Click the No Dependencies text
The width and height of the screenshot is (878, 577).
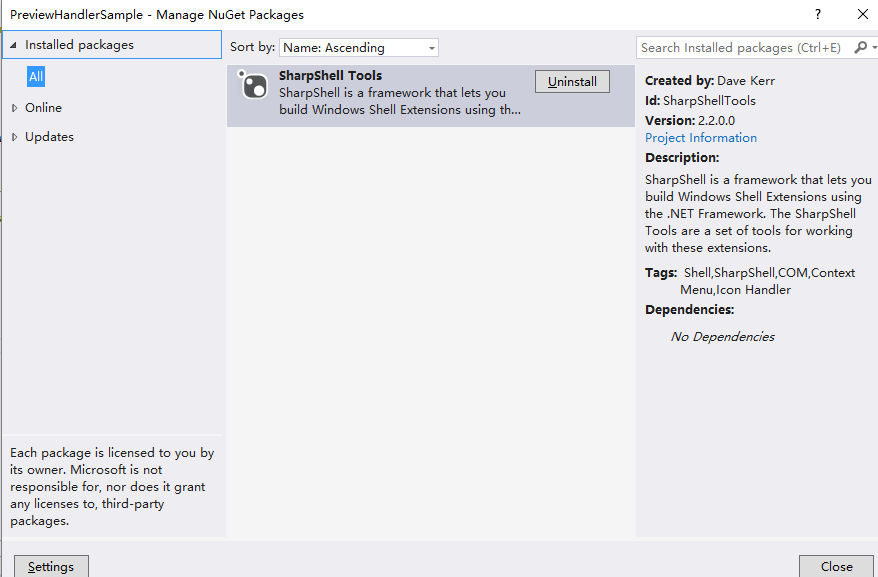(x=723, y=337)
